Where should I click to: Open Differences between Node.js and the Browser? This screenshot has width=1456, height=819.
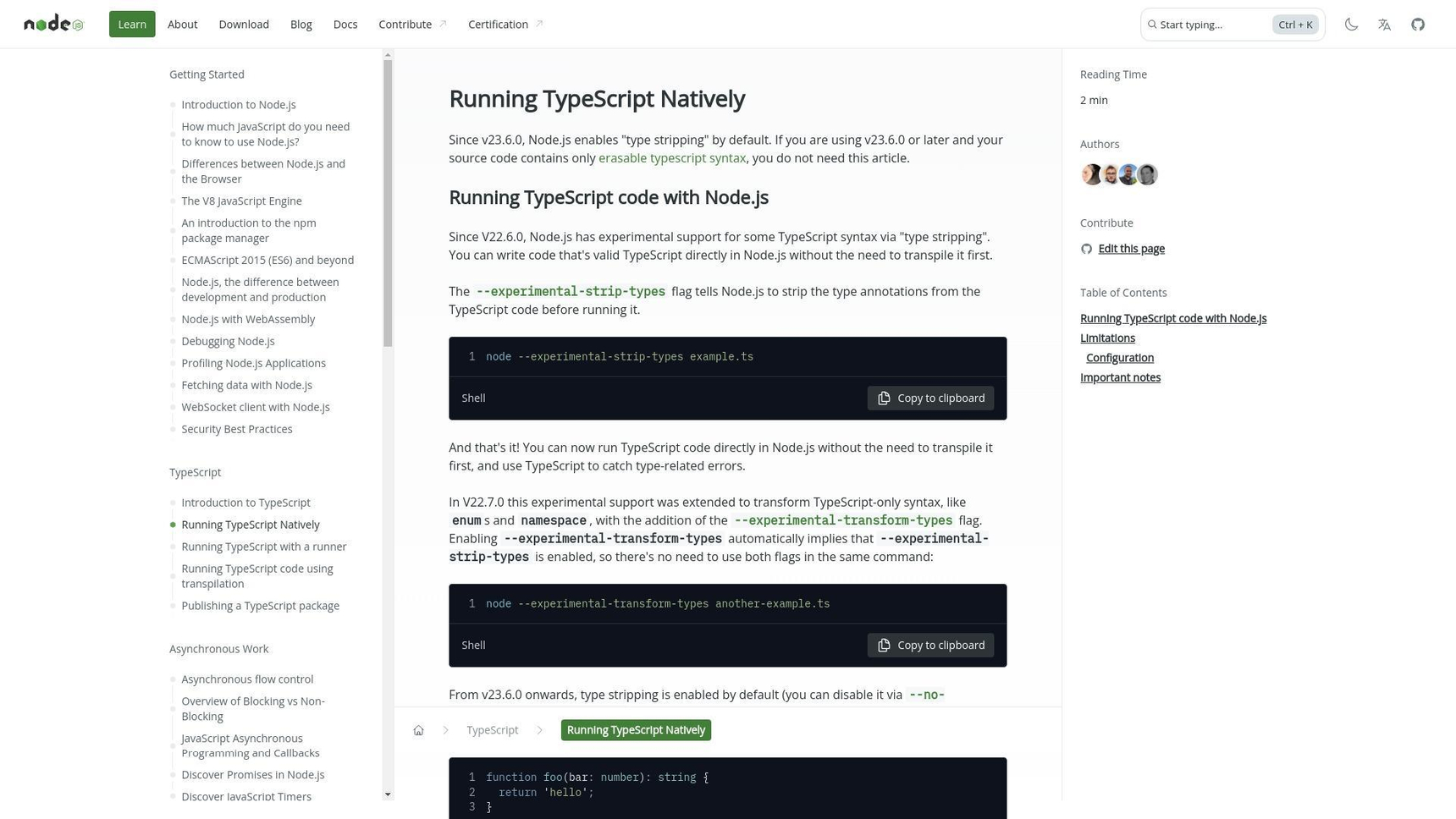(x=263, y=172)
